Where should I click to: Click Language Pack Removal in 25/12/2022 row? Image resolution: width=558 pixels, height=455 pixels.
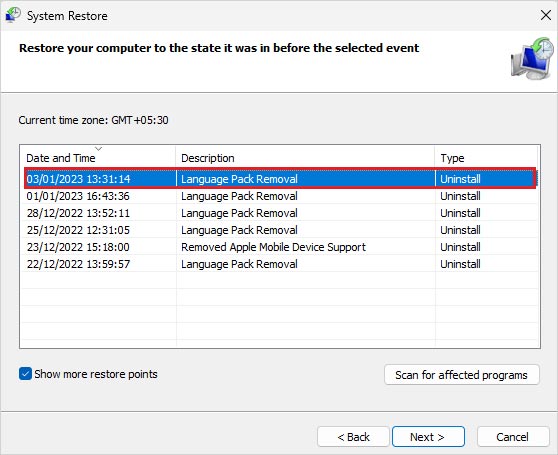point(239,230)
